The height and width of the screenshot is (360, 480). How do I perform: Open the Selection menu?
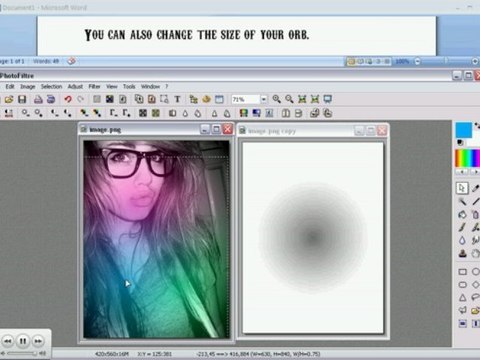pyautogui.click(x=51, y=86)
